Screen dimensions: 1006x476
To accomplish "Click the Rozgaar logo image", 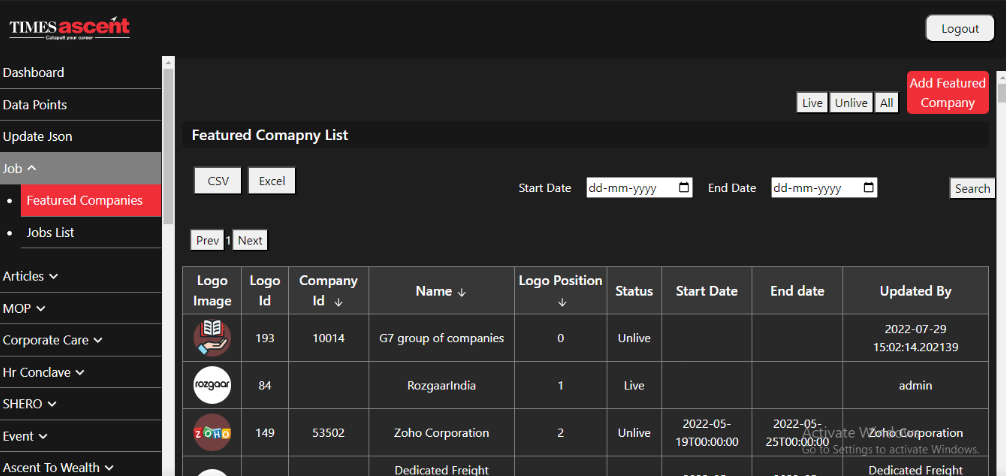I will coord(212,385).
